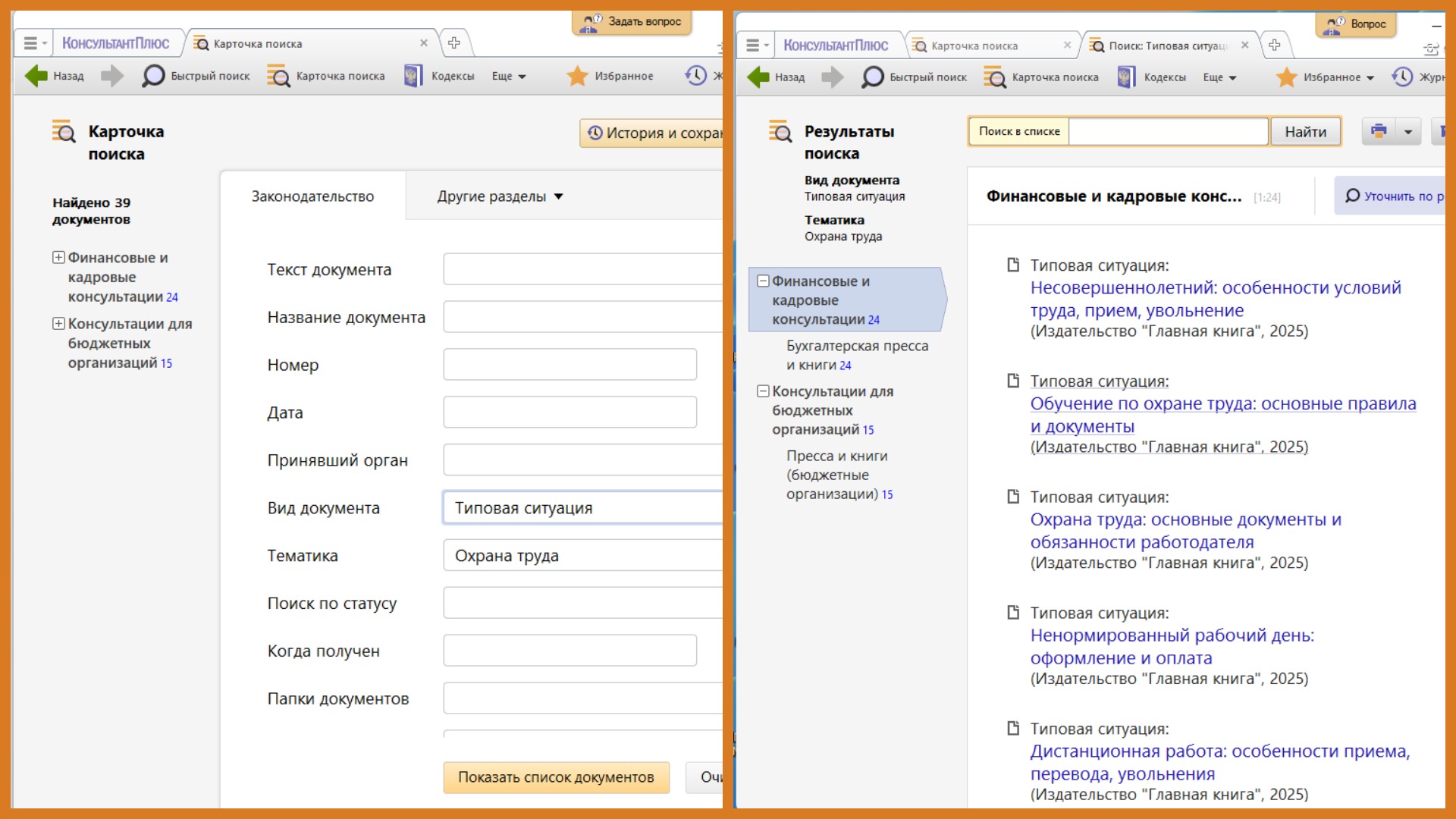The image size is (1456, 819).
Task: Click history clock icon in right toolbar
Action: [1402, 77]
